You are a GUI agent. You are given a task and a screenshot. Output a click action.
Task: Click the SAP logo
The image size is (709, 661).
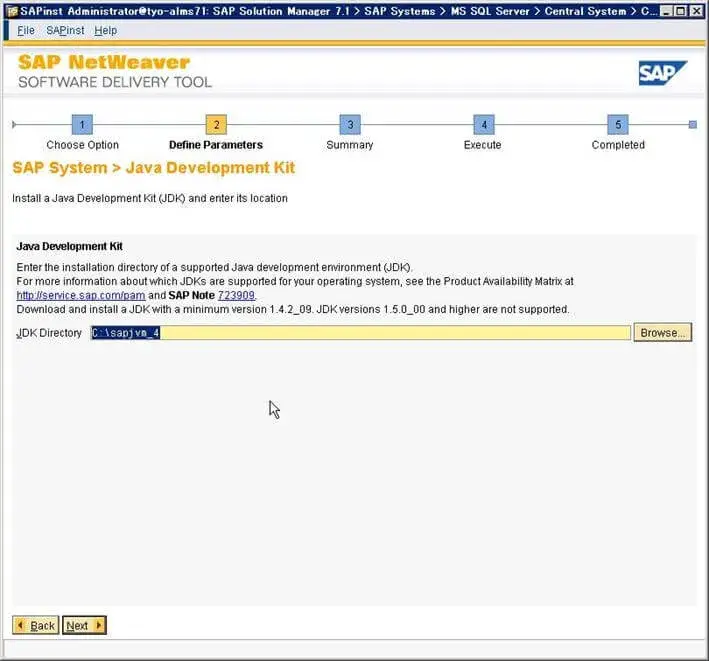click(662, 73)
